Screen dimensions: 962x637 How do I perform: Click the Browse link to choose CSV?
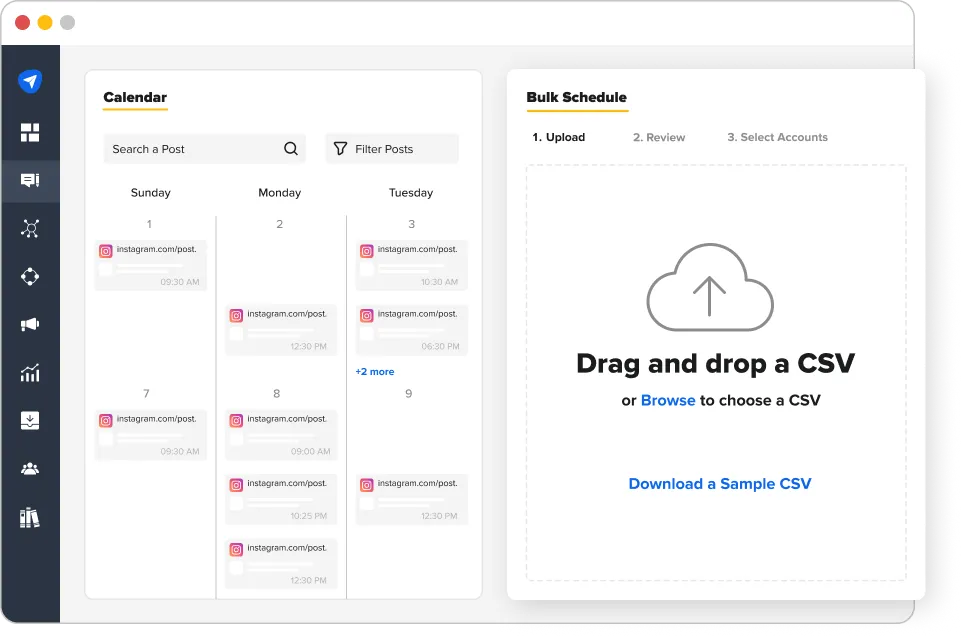668,400
